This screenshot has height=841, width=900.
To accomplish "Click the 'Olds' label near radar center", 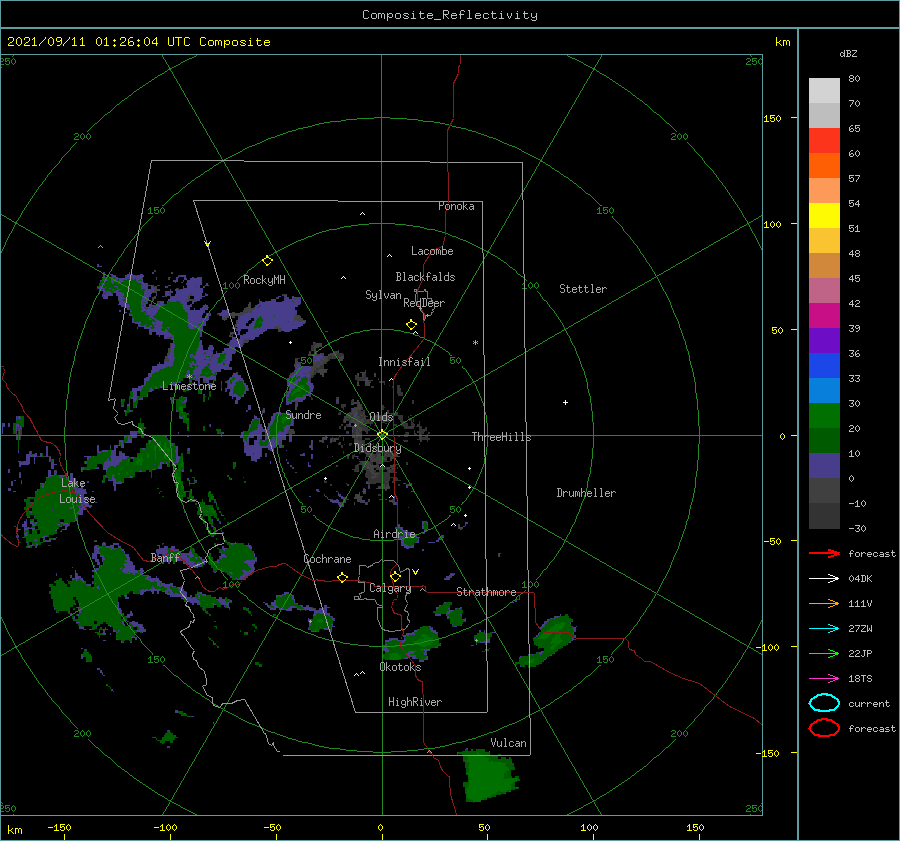I will [x=381, y=417].
